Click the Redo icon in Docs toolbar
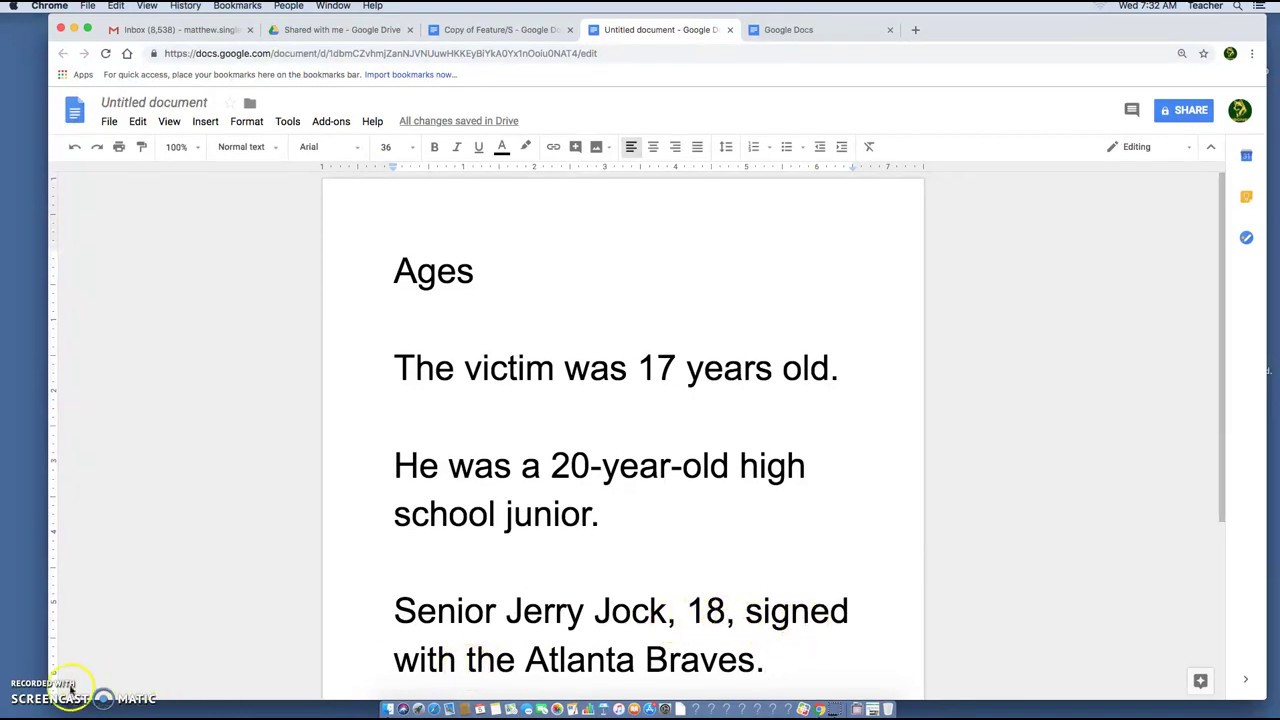 point(97,147)
